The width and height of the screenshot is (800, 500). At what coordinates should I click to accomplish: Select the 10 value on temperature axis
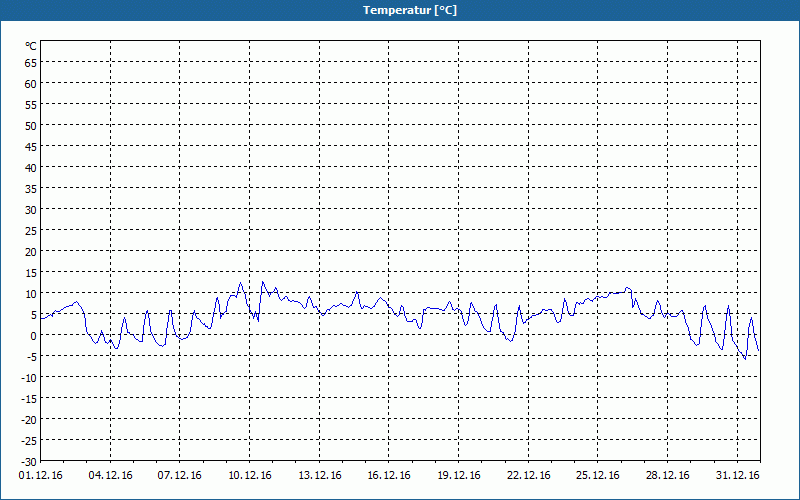31,293
